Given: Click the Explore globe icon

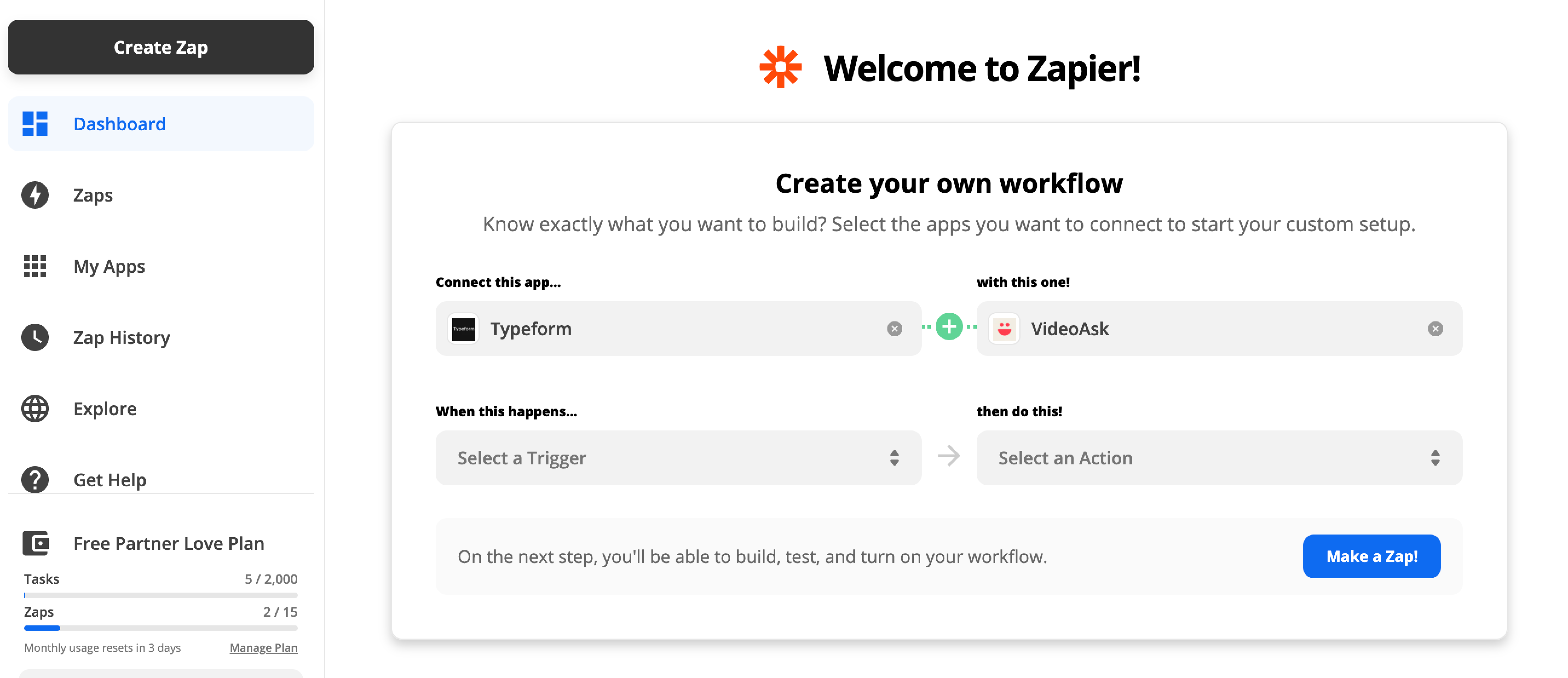Looking at the screenshot, I should [x=35, y=408].
